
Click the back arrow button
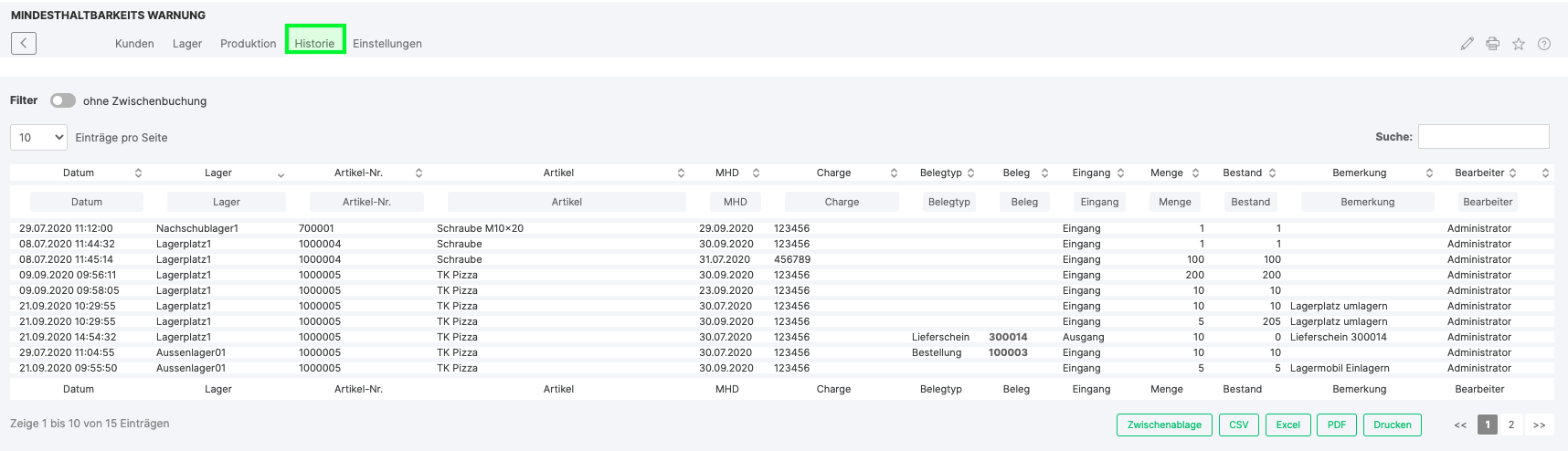pos(24,43)
